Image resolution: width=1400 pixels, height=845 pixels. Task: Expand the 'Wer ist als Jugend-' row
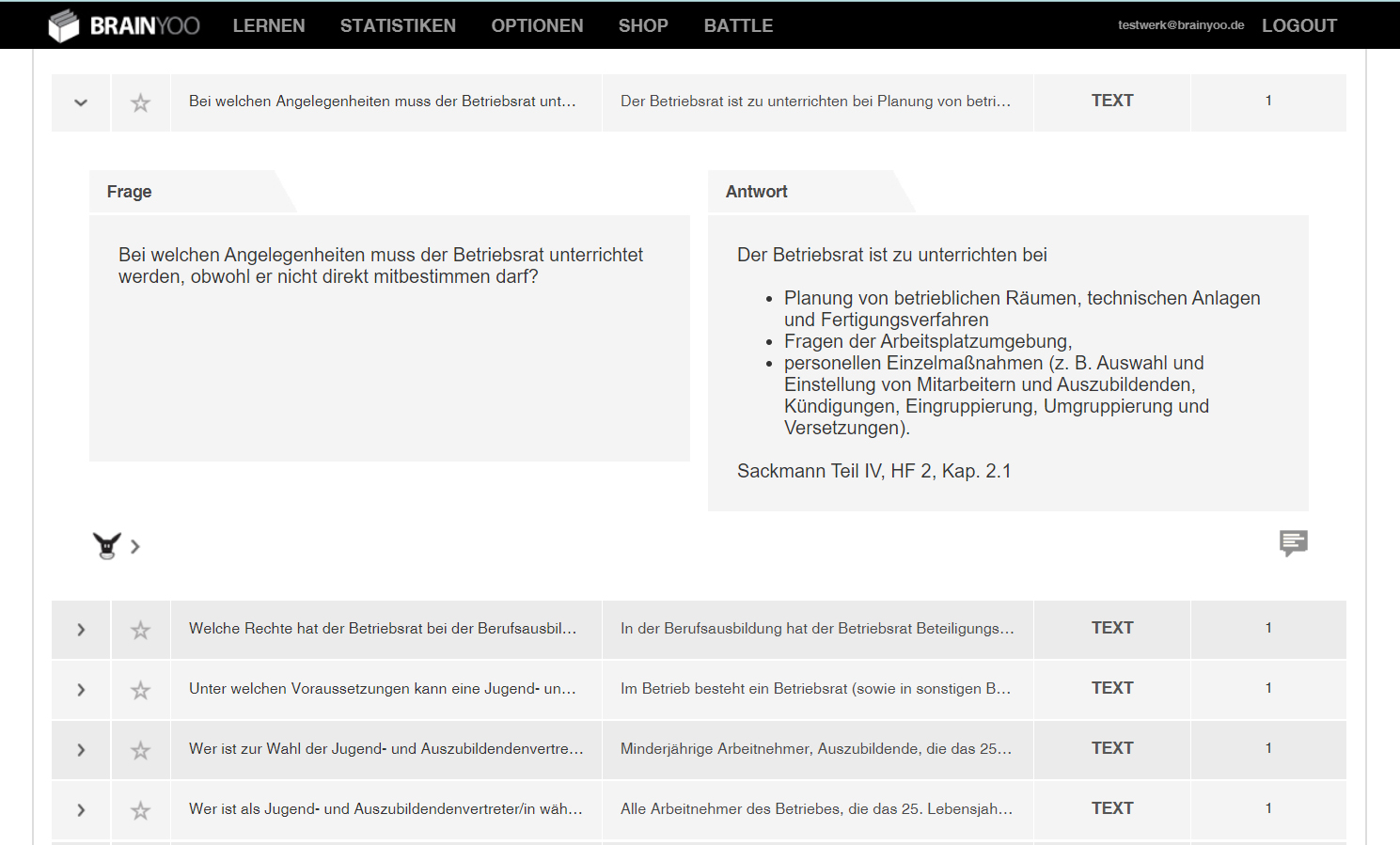(x=81, y=810)
